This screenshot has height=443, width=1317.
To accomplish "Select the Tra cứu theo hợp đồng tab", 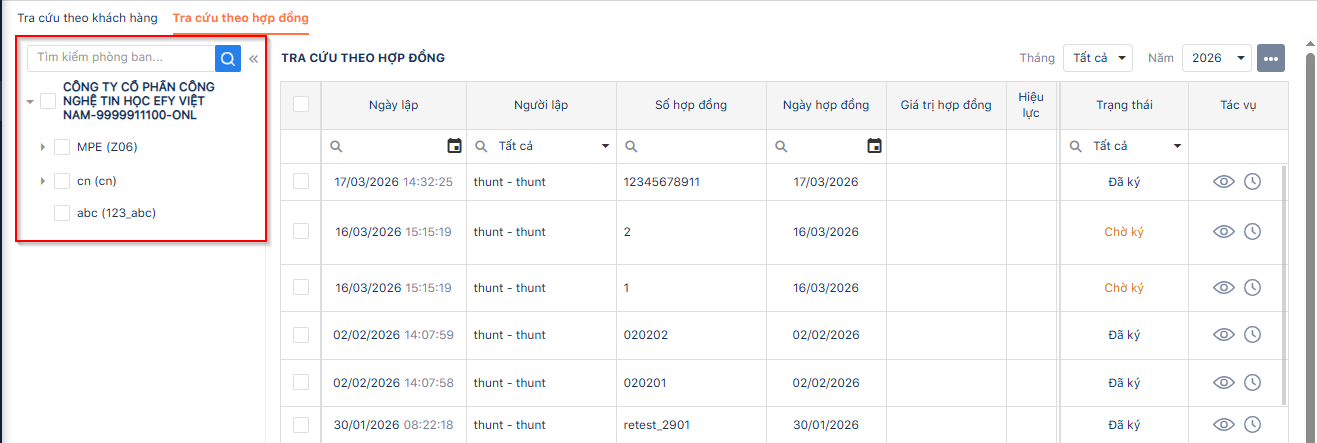I will point(240,18).
